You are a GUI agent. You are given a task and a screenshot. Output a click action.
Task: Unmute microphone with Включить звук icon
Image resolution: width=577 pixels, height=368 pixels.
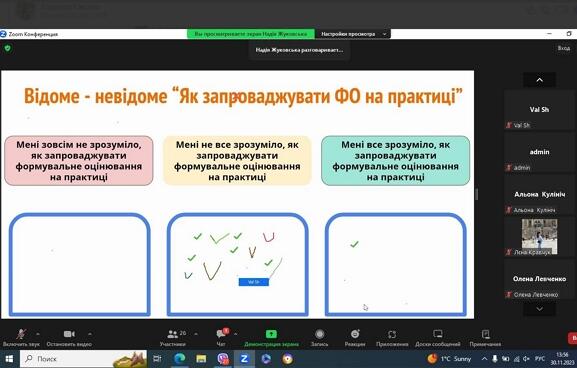tap(21, 334)
